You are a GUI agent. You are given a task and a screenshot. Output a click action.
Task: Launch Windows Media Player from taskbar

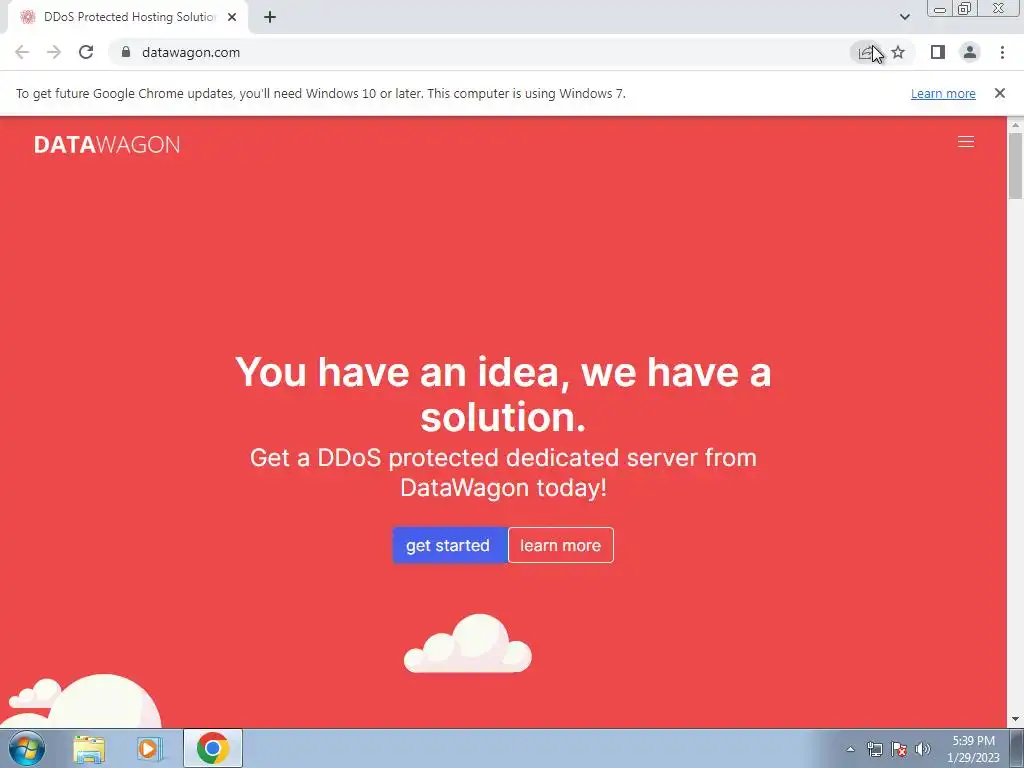tap(149, 749)
